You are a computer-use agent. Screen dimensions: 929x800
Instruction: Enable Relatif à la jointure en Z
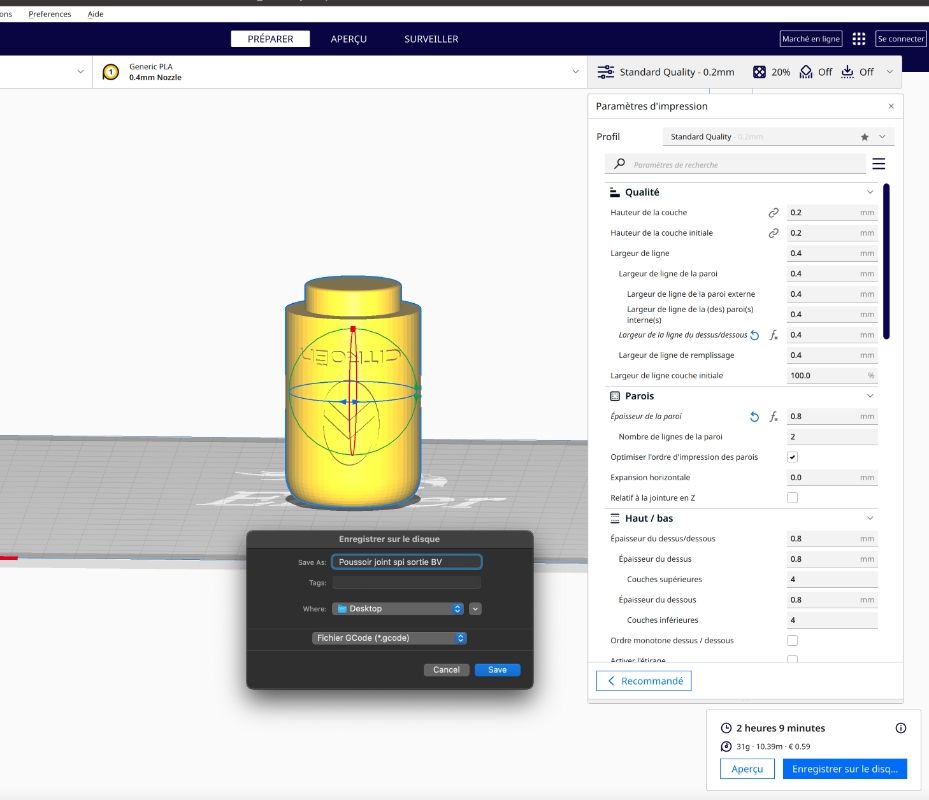point(792,497)
